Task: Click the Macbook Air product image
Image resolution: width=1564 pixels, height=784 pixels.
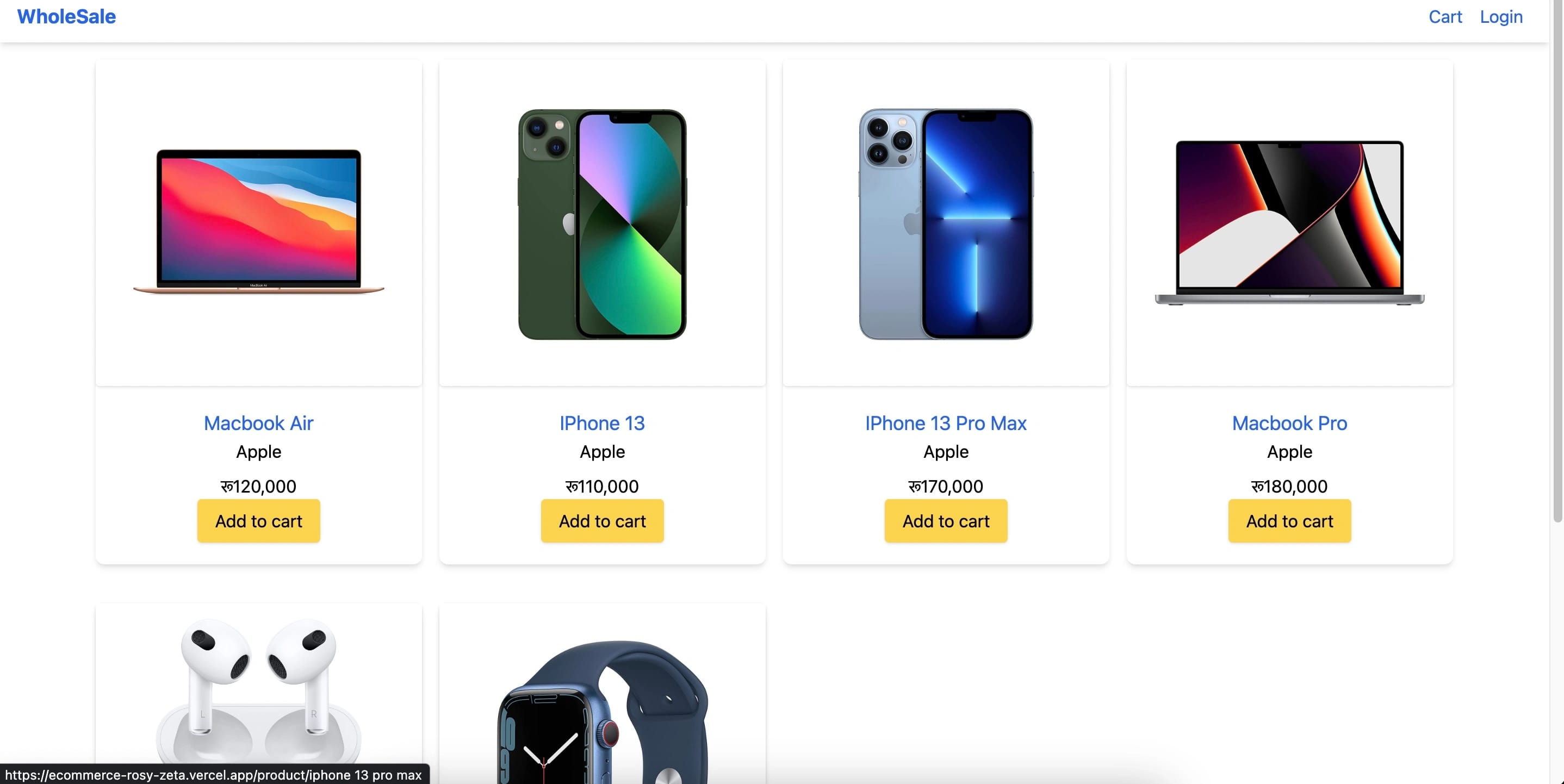Action: coord(259,222)
